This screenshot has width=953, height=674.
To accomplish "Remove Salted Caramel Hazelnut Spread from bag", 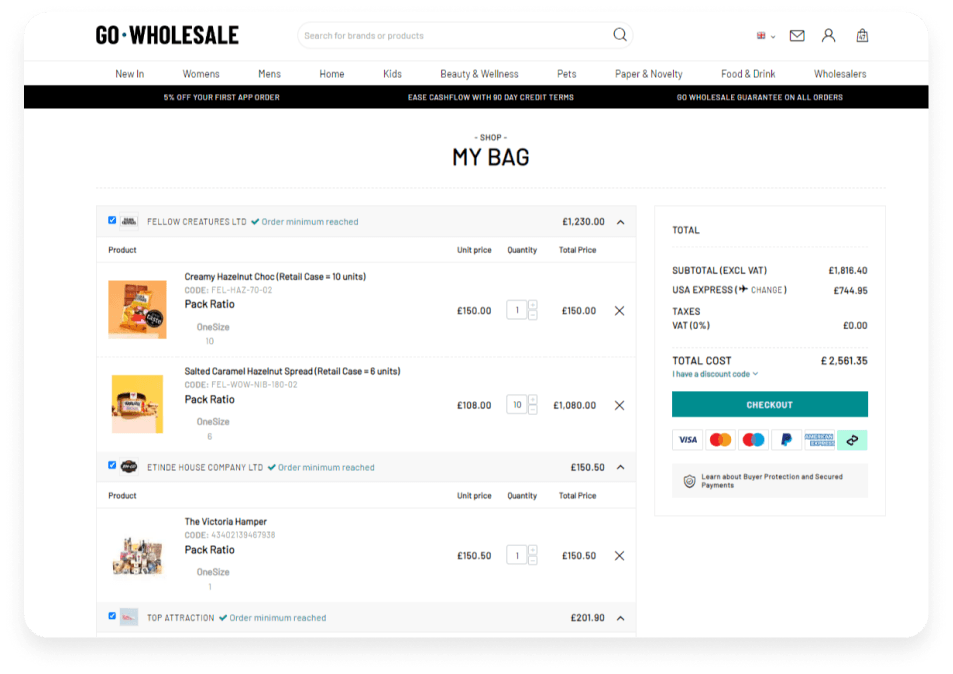I will pos(619,405).
